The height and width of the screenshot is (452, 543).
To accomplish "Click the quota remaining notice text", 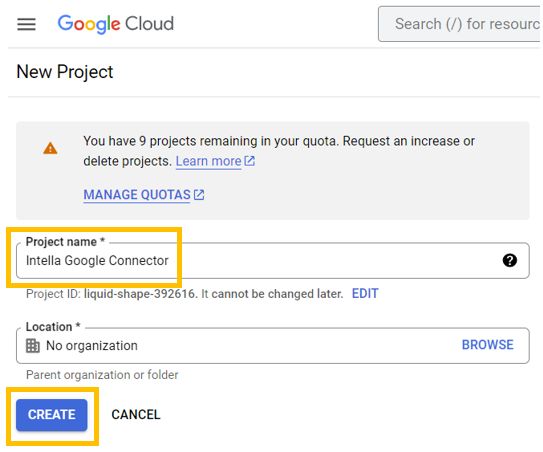I will 279,151.
